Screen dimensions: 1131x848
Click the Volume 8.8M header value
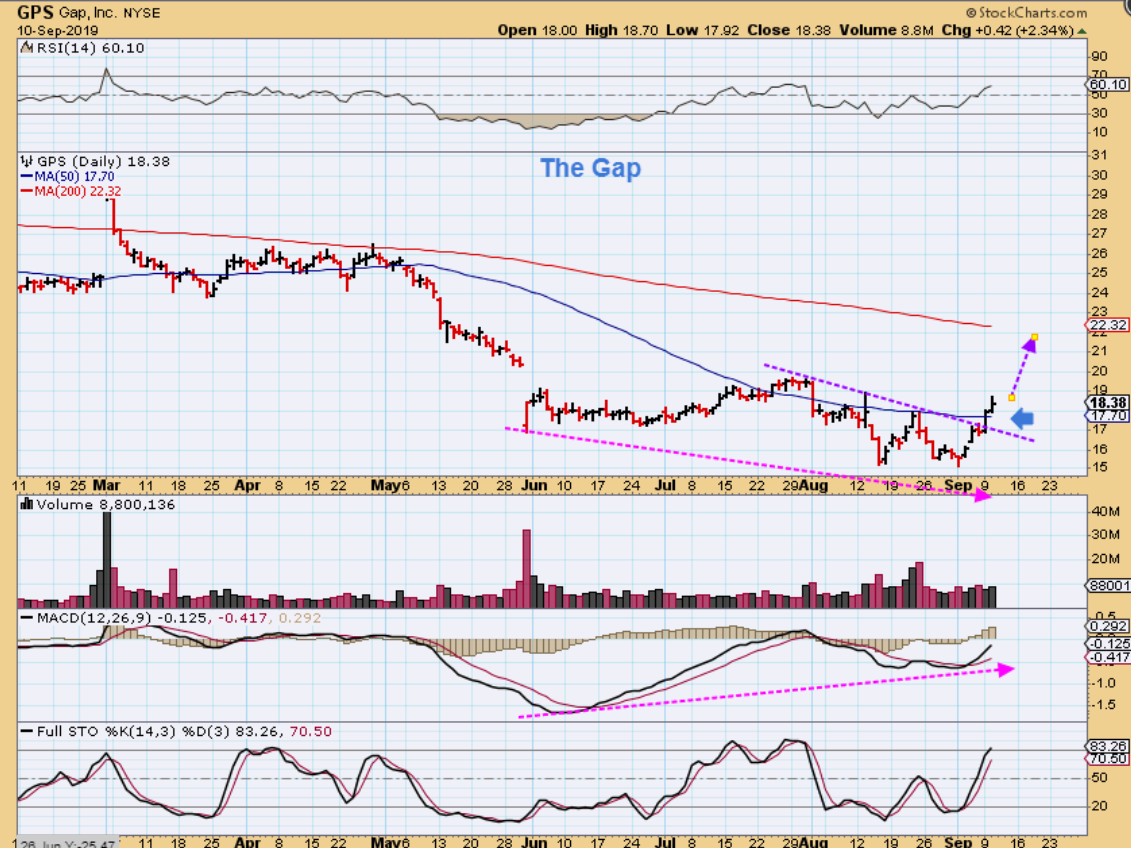[886, 30]
